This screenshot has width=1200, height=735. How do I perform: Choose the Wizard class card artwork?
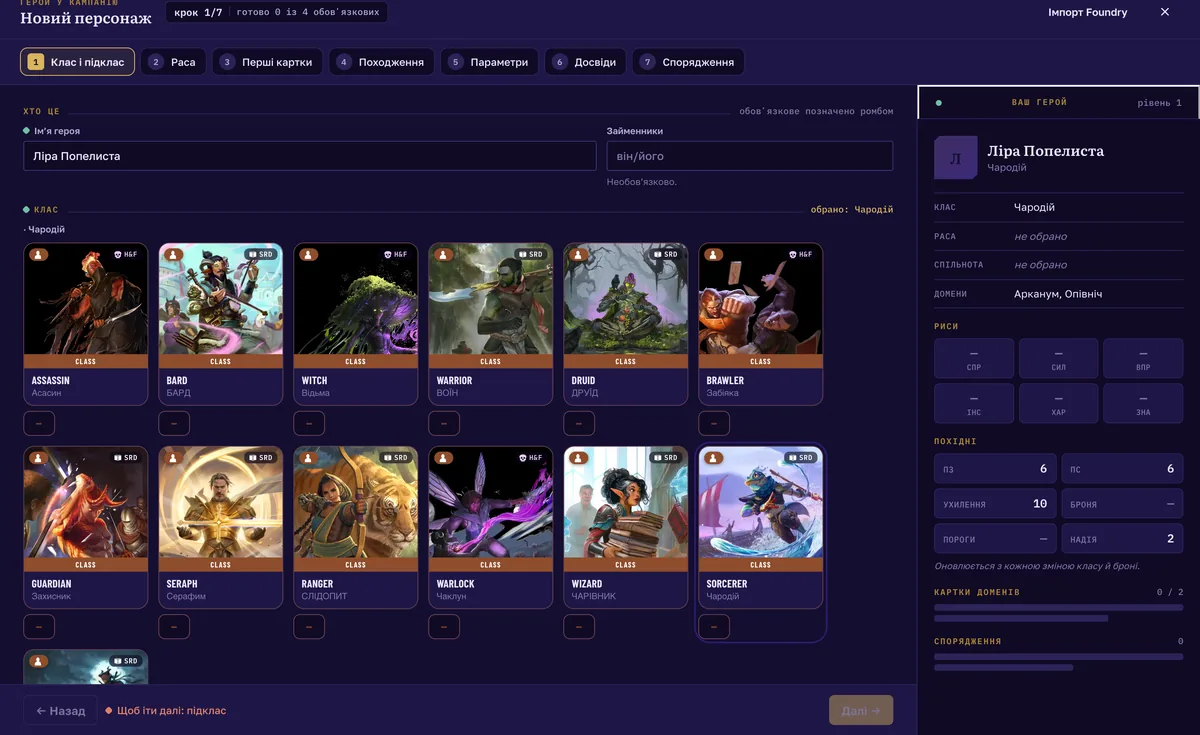[625, 503]
